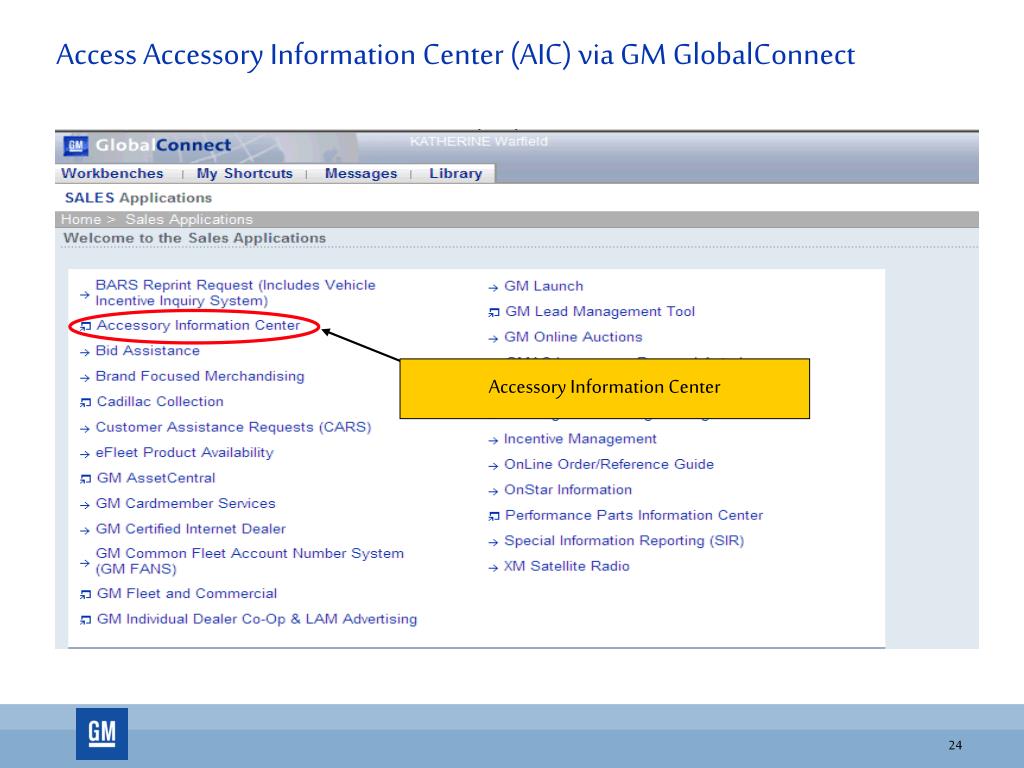Click the popup icon beside GM Individual Dealer Co-Op

(x=86, y=620)
